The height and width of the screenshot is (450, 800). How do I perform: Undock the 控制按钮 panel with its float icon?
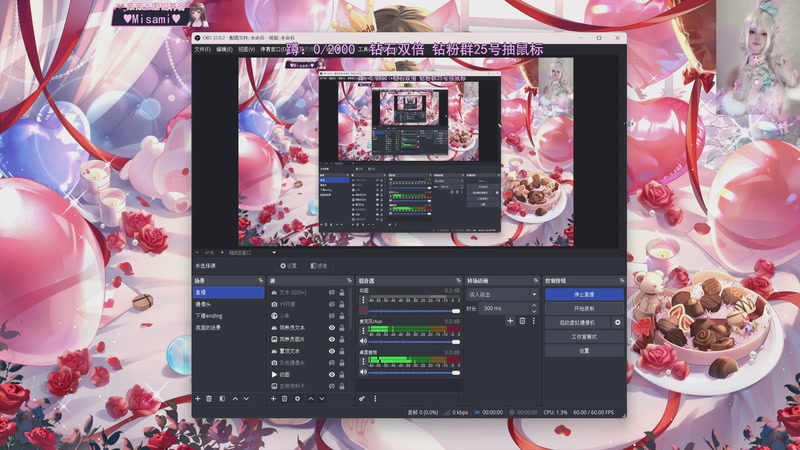tap(621, 281)
